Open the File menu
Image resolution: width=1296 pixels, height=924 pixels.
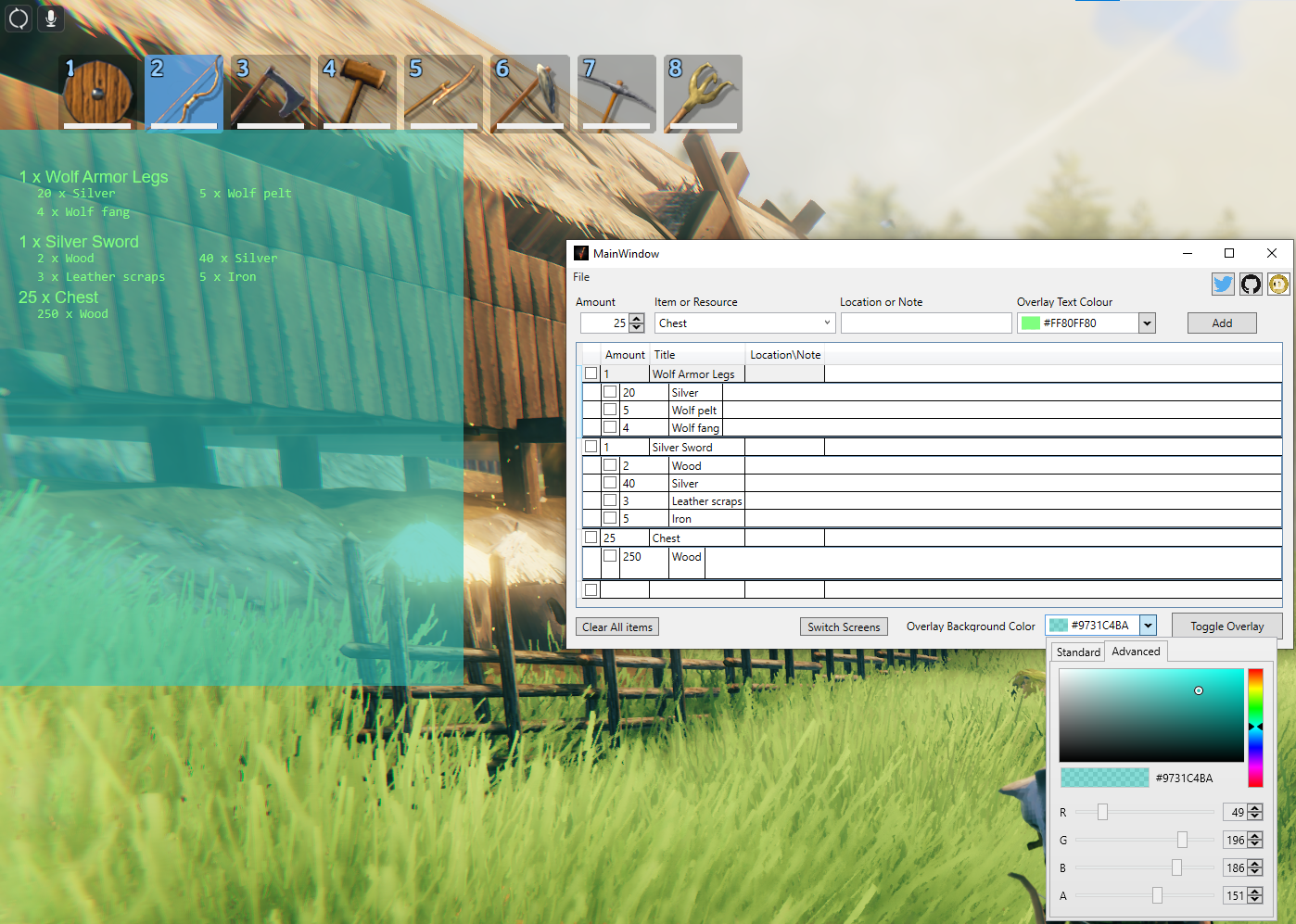581,277
